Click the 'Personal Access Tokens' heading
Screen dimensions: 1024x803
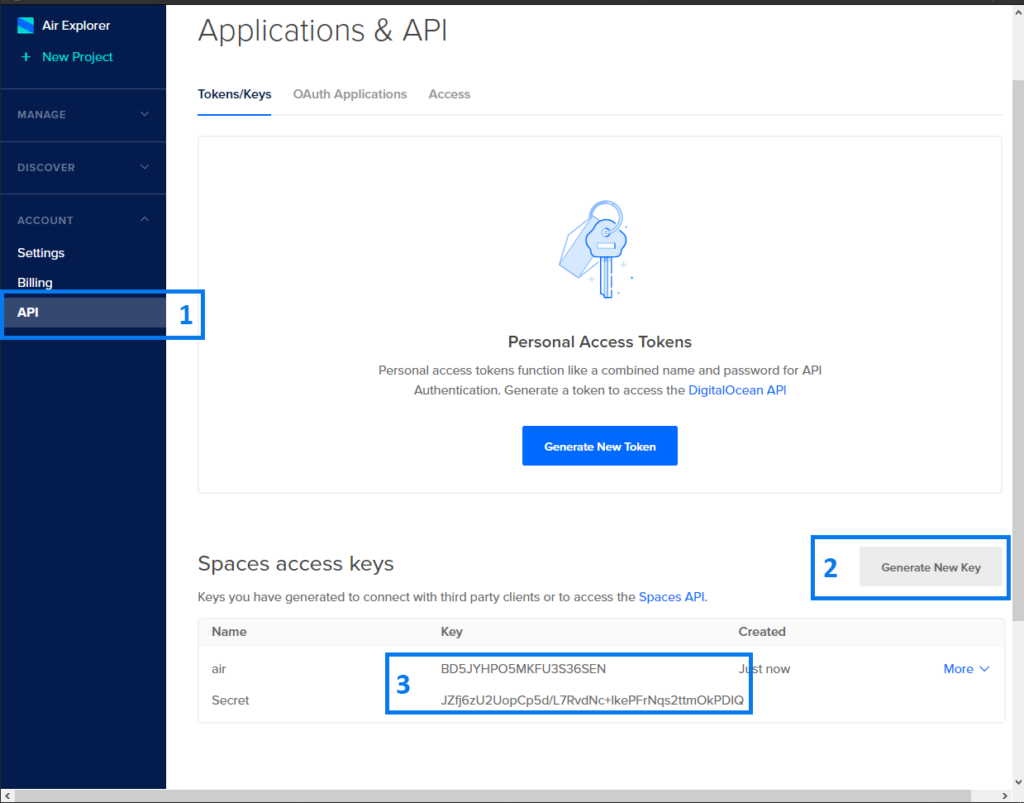(600, 341)
